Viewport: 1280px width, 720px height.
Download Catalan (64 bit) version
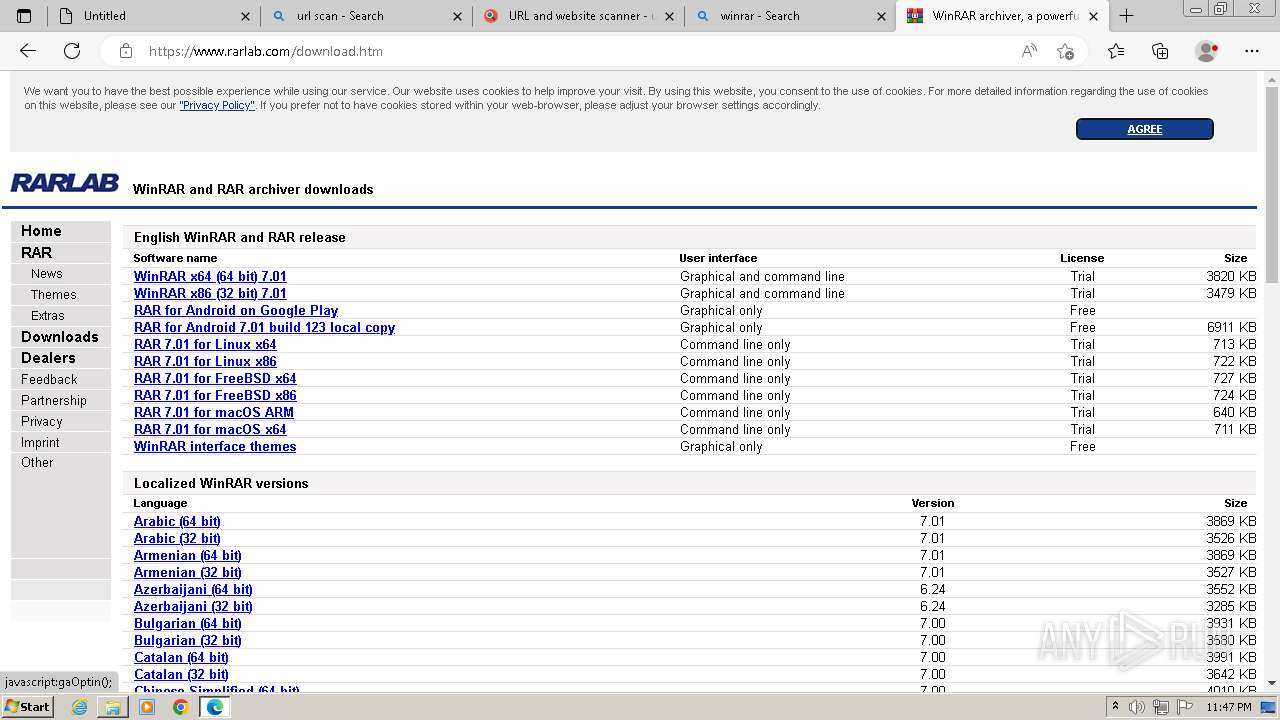[181, 658]
